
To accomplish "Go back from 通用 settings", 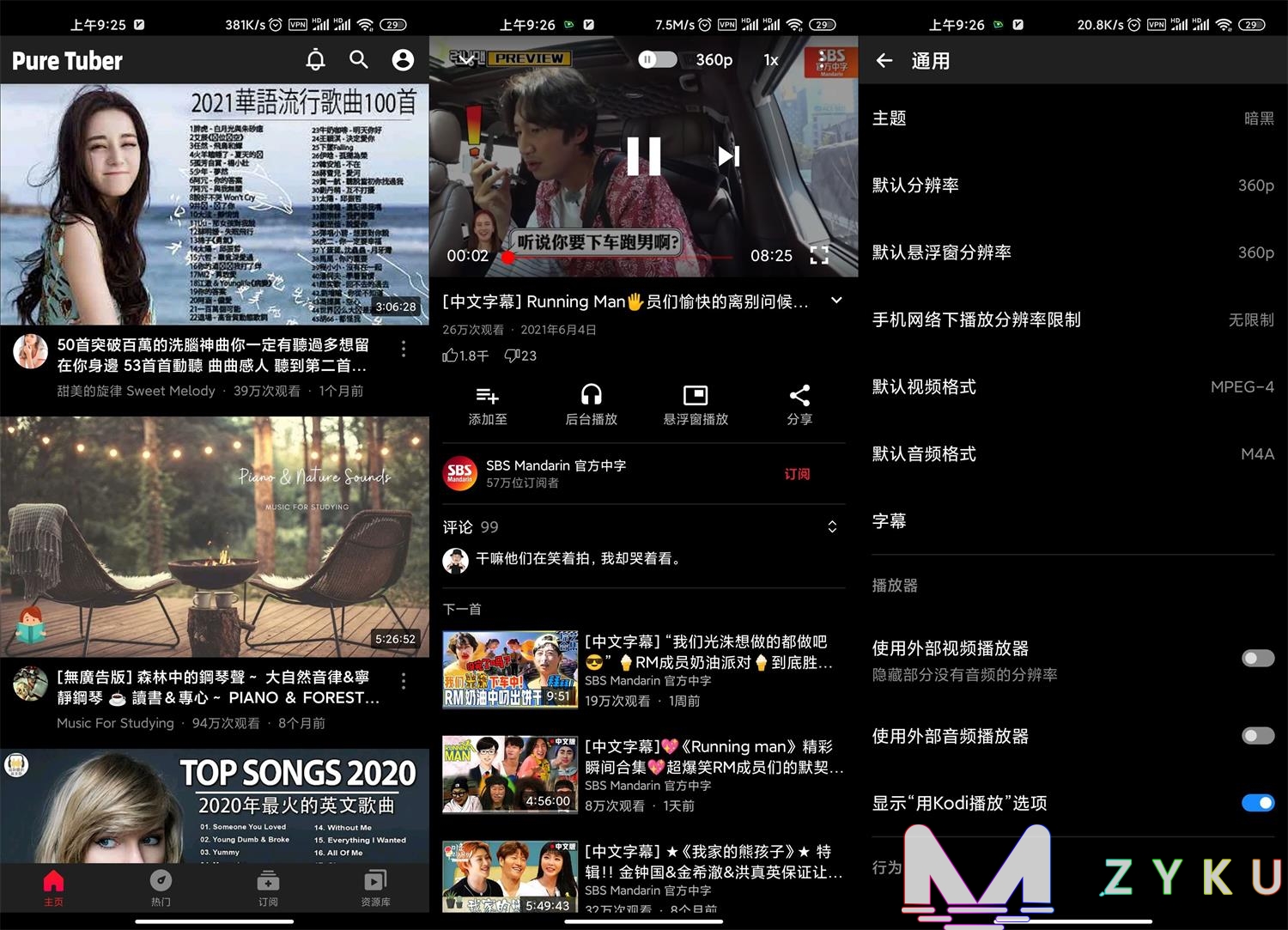I will pyautogui.click(x=884, y=60).
